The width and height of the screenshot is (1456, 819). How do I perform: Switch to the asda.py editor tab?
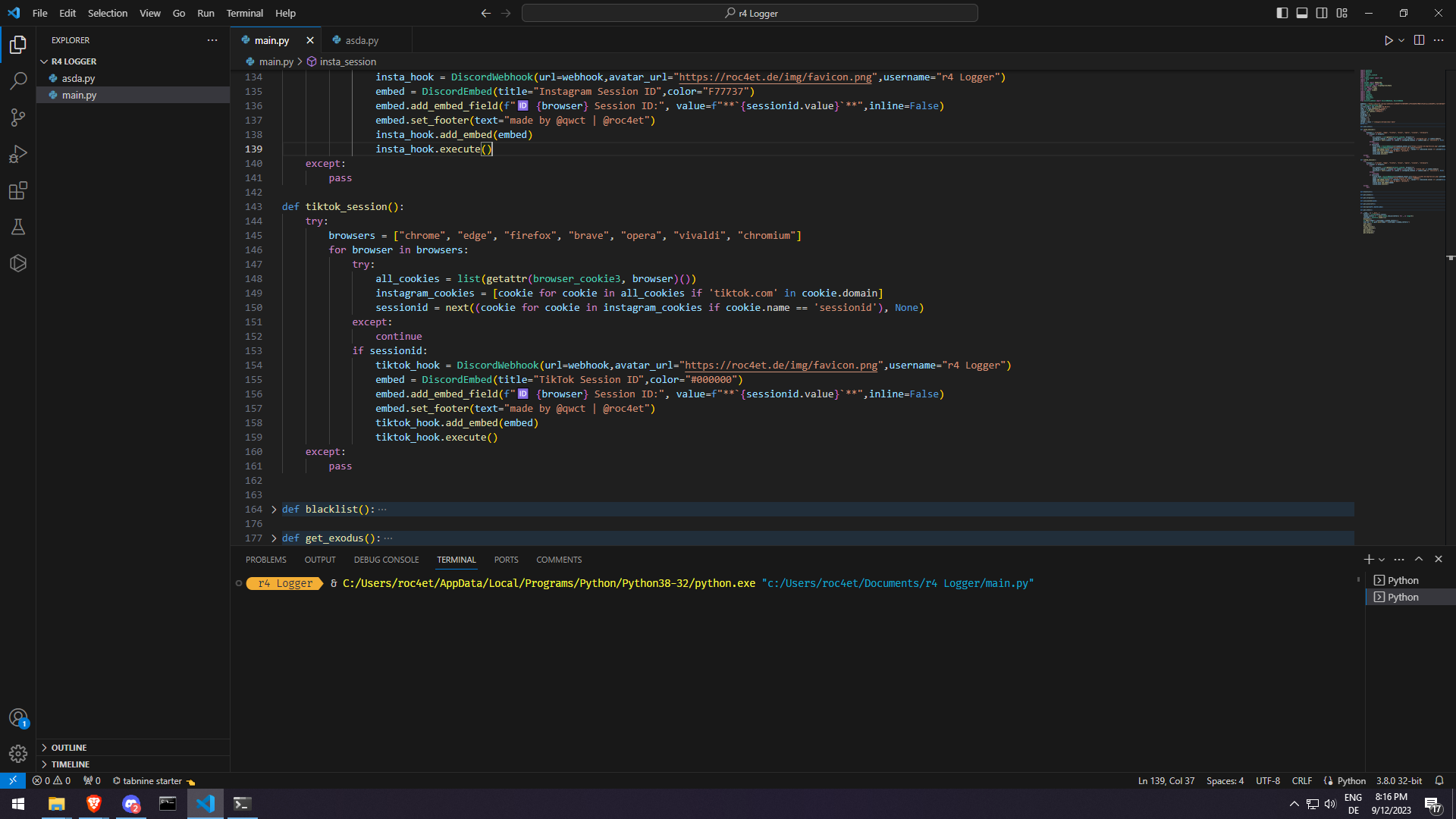tap(361, 40)
